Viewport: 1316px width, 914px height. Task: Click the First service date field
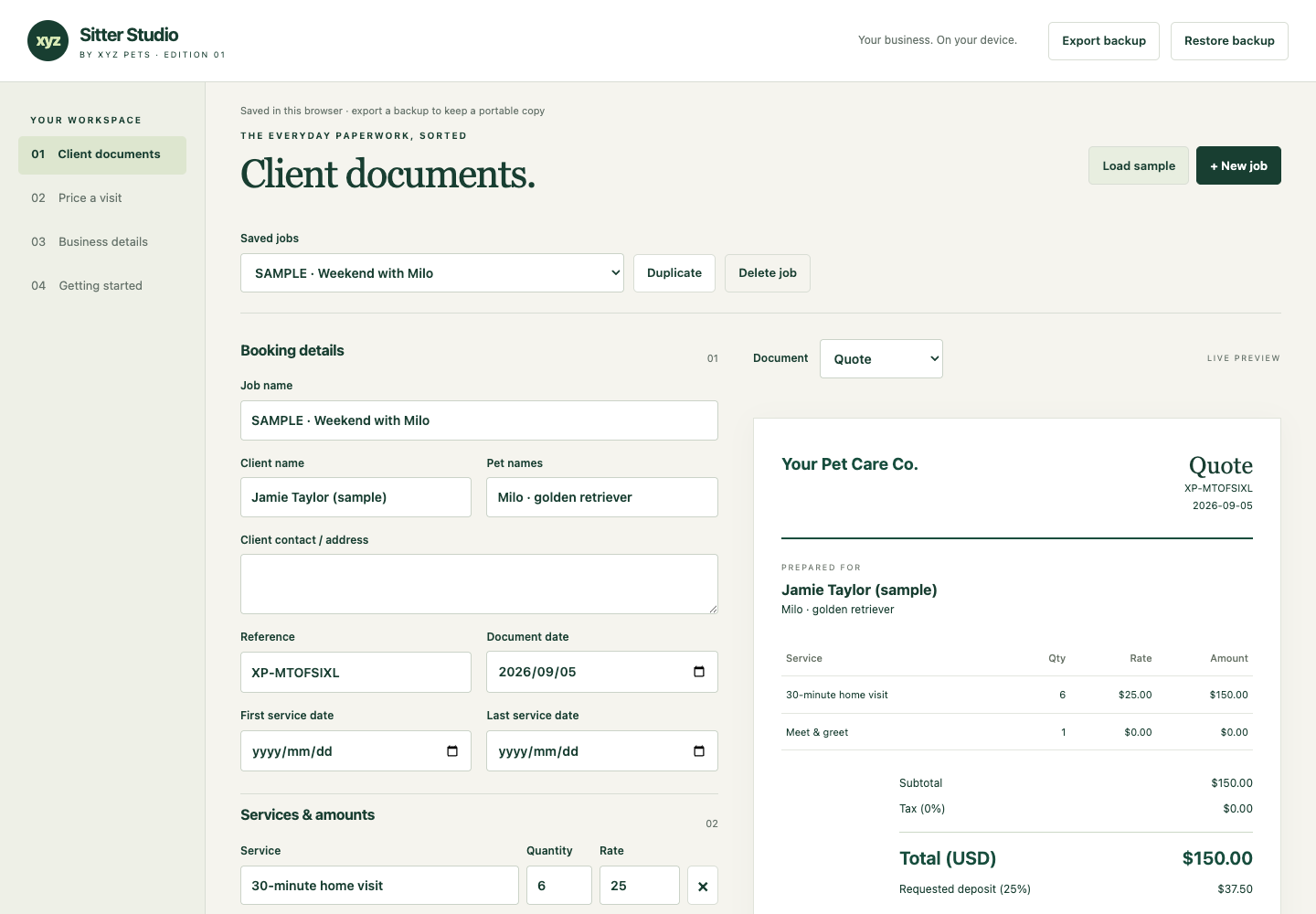(x=356, y=751)
